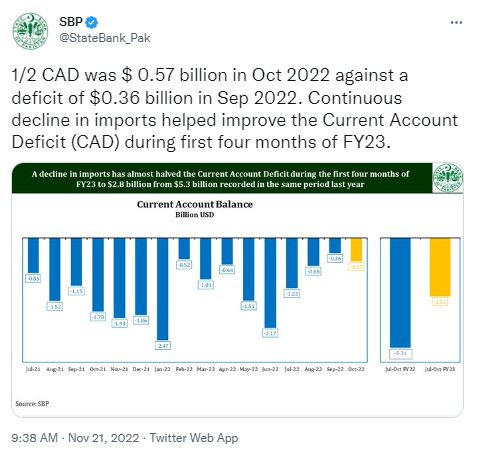Click the Jan-22 blue bar
Viewport: 477px width, 454px height.
pyautogui.click(x=163, y=289)
